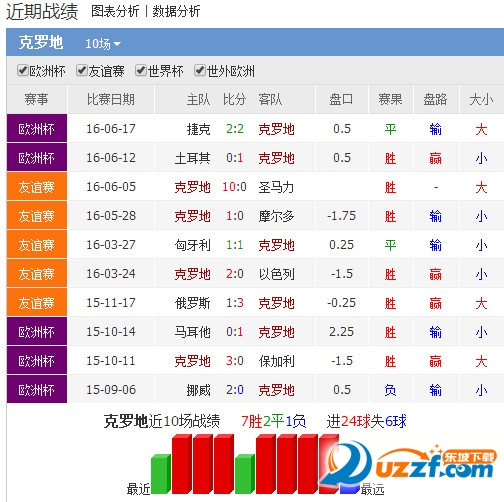Click 友谊赛 tag for 16-03-27 match
The image size is (504, 502).
point(37,245)
